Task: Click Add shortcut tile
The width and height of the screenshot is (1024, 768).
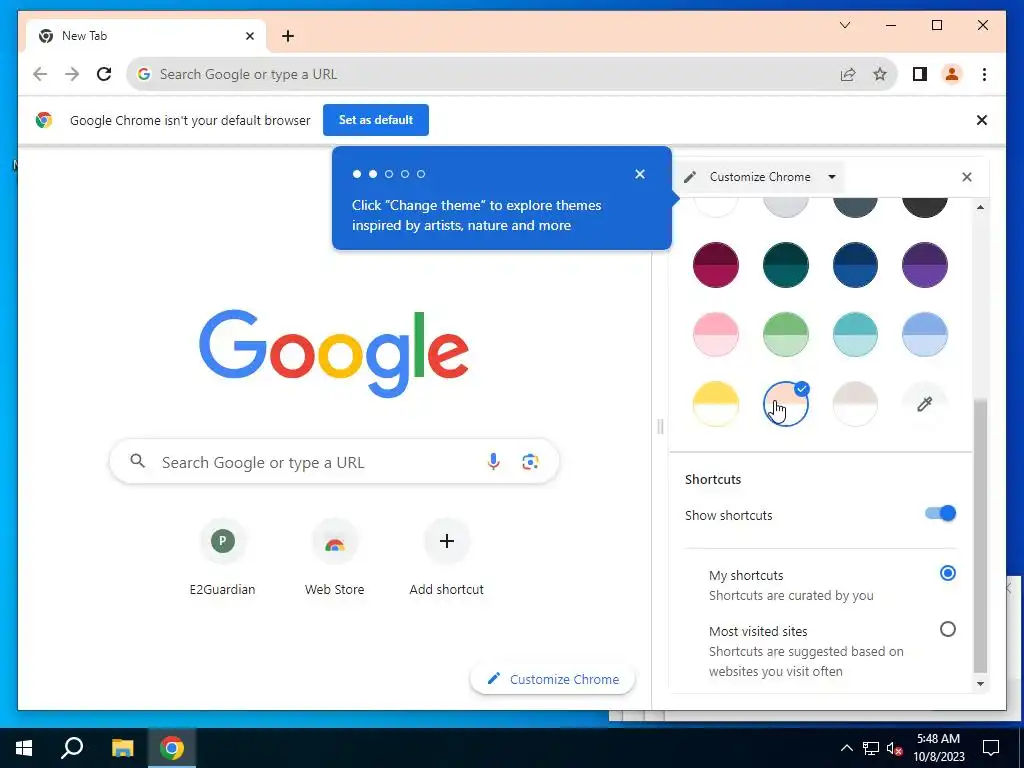Action: tap(447, 557)
